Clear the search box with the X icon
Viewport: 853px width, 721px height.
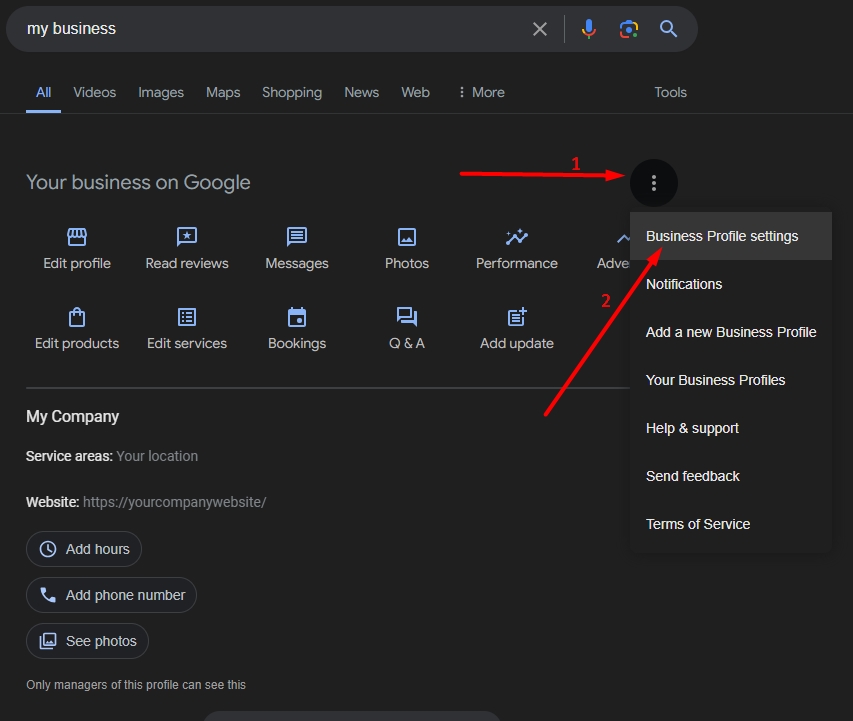point(540,29)
